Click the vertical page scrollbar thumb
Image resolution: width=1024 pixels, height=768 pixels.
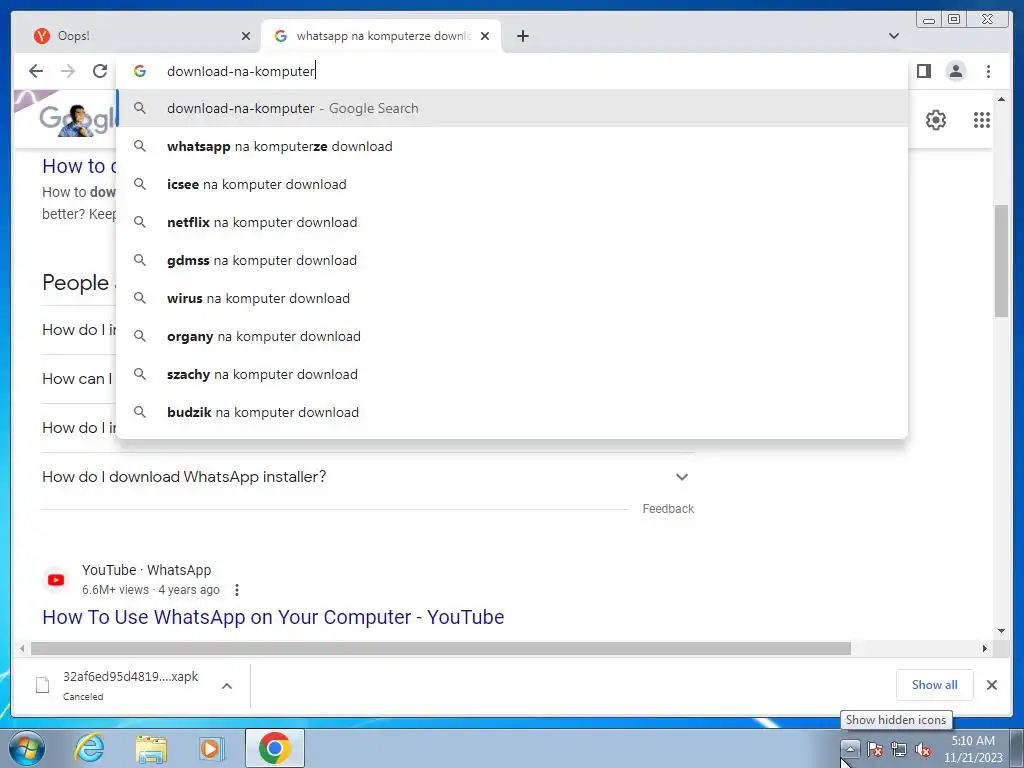[1002, 261]
